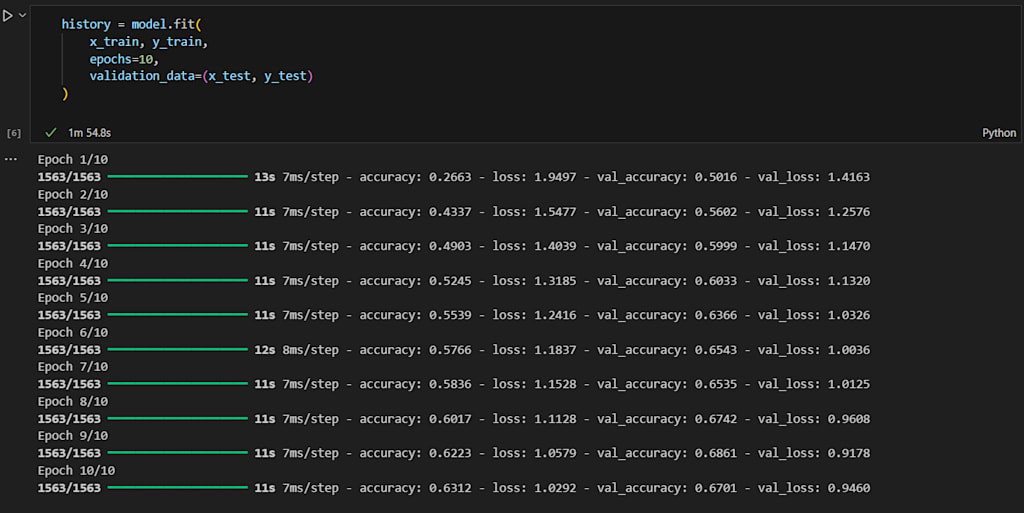Change cell language mode labeled Python

[999, 132]
